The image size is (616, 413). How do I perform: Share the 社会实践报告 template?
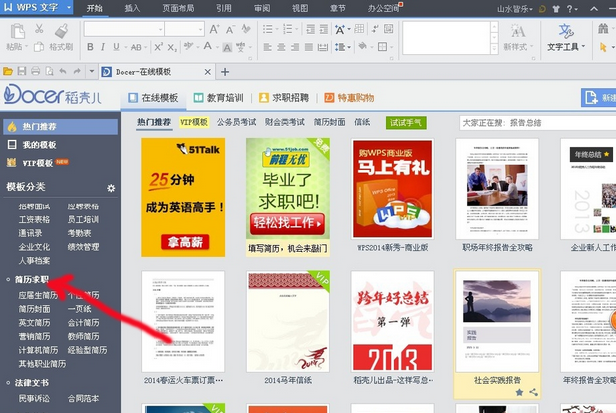533,392
